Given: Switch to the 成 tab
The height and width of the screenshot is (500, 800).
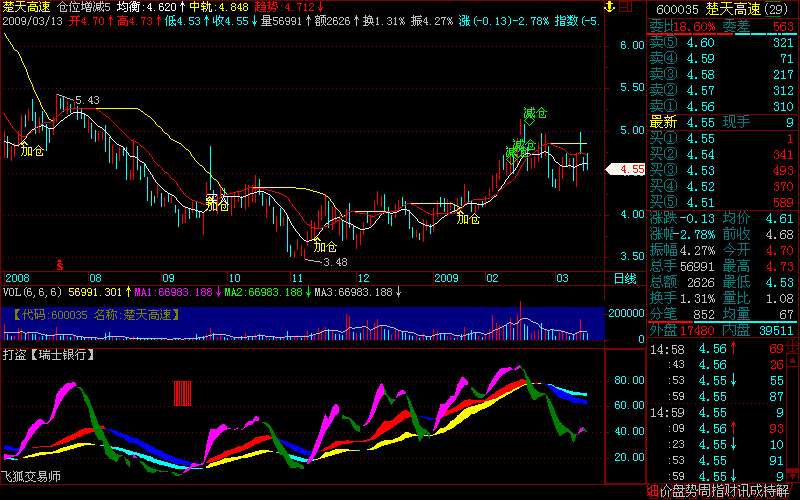Looking at the screenshot, I should 756,491.
